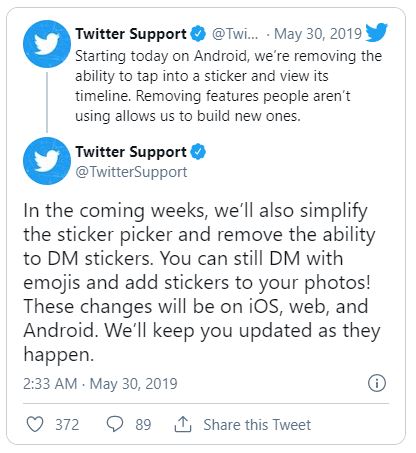
Task: Open tweet info circle icon
Action: tap(377, 383)
